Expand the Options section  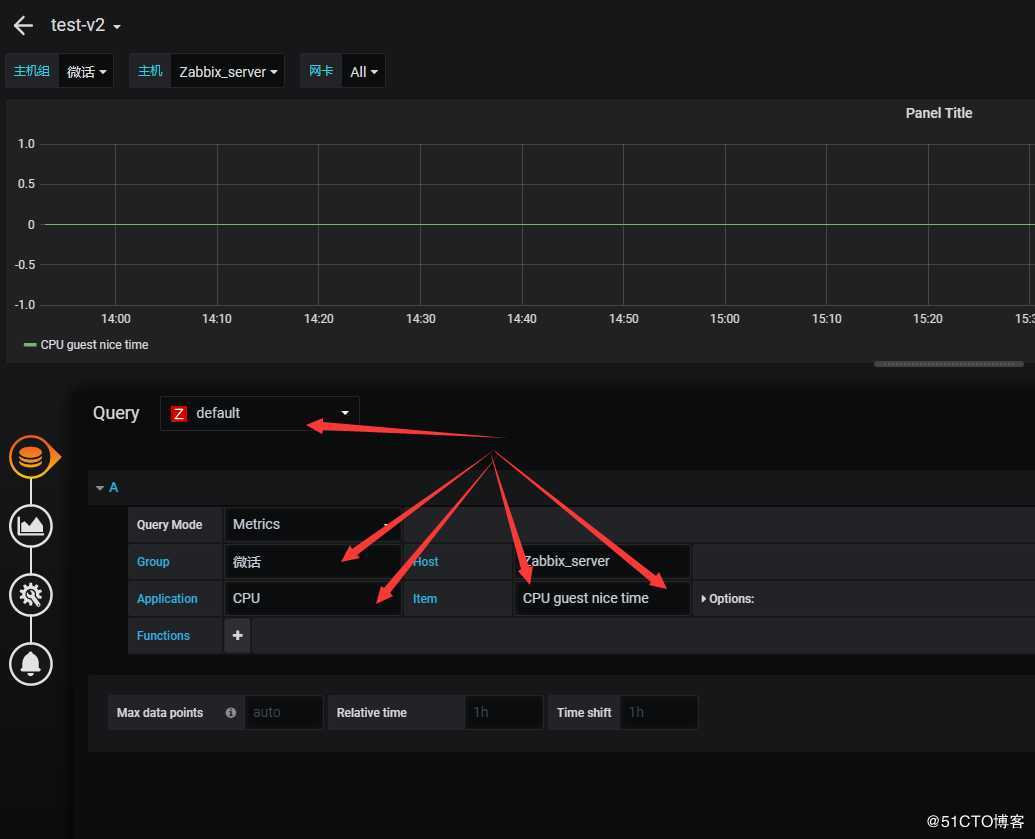pyautogui.click(x=727, y=599)
